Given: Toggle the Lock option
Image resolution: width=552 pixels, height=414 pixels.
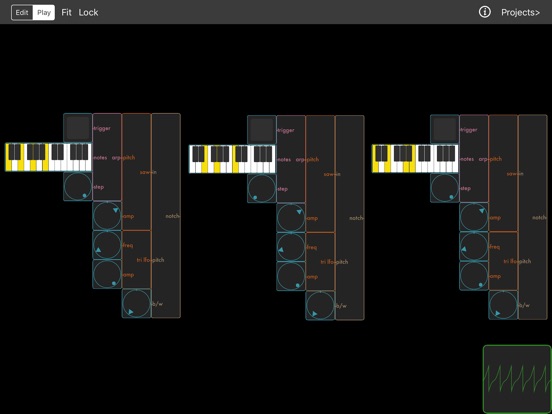Looking at the screenshot, I should tap(88, 13).
